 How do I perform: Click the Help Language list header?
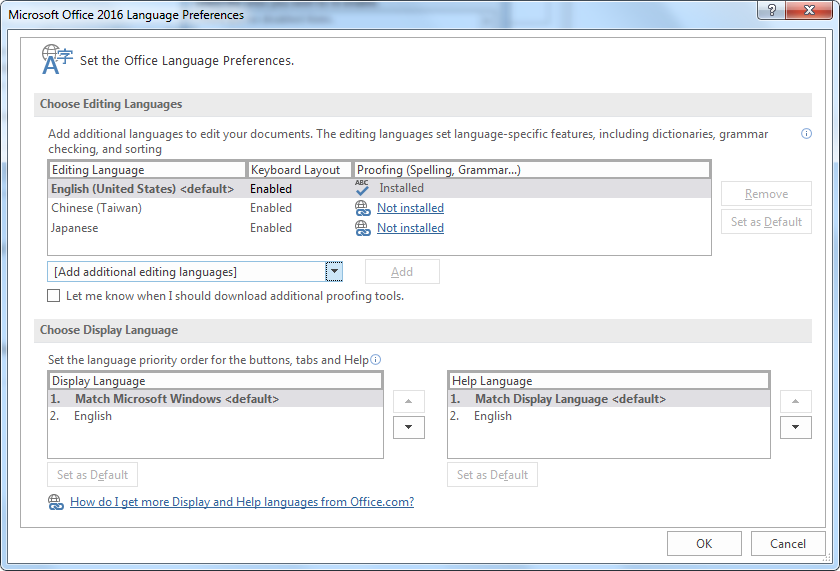[x=609, y=381]
